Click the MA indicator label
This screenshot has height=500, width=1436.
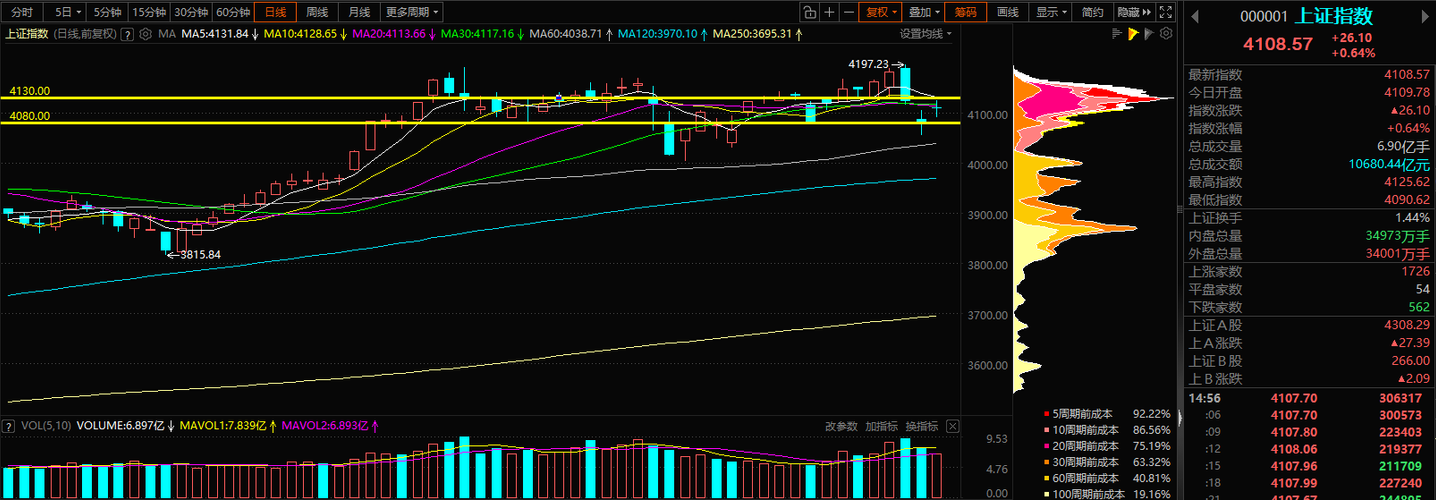[x=167, y=34]
